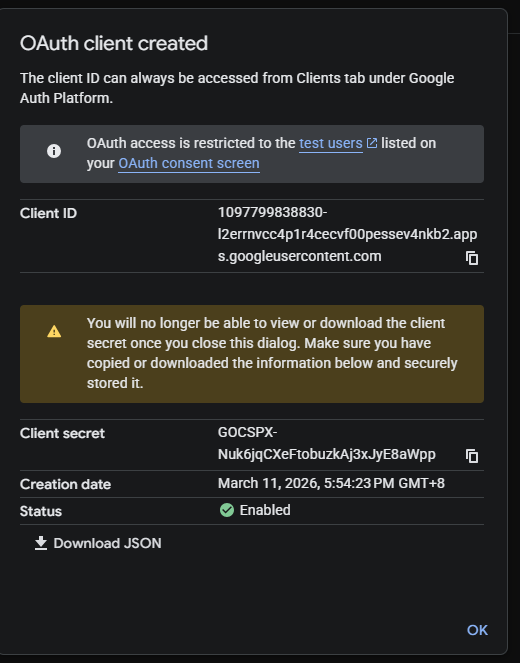
Task: Click OK to close the dialog
Action: 477,630
